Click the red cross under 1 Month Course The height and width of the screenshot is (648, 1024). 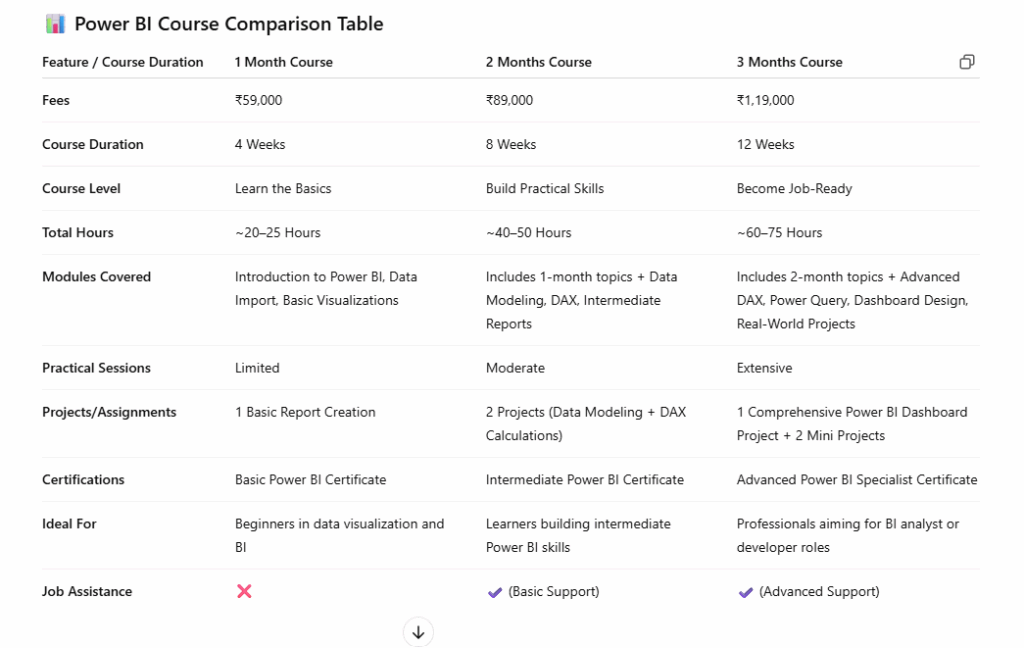pos(244,591)
